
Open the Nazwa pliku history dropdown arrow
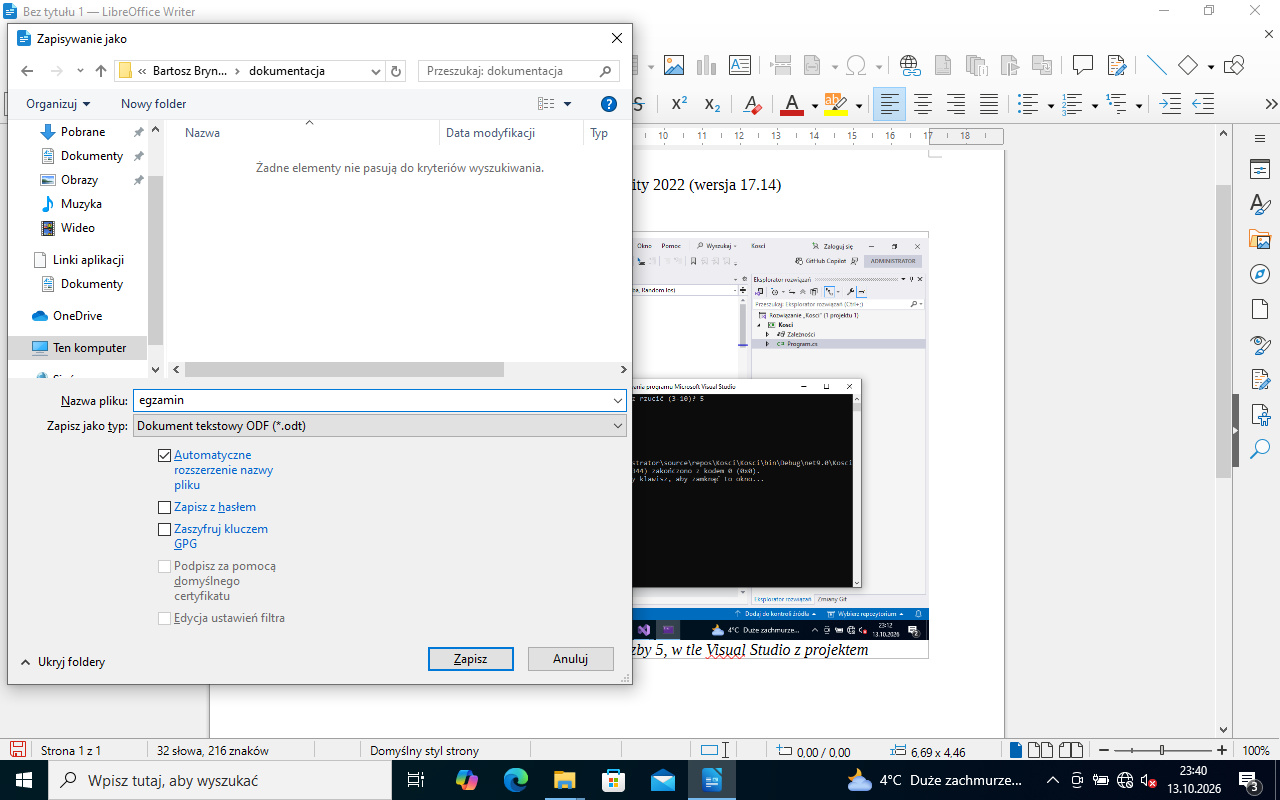click(x=617, y=400)
